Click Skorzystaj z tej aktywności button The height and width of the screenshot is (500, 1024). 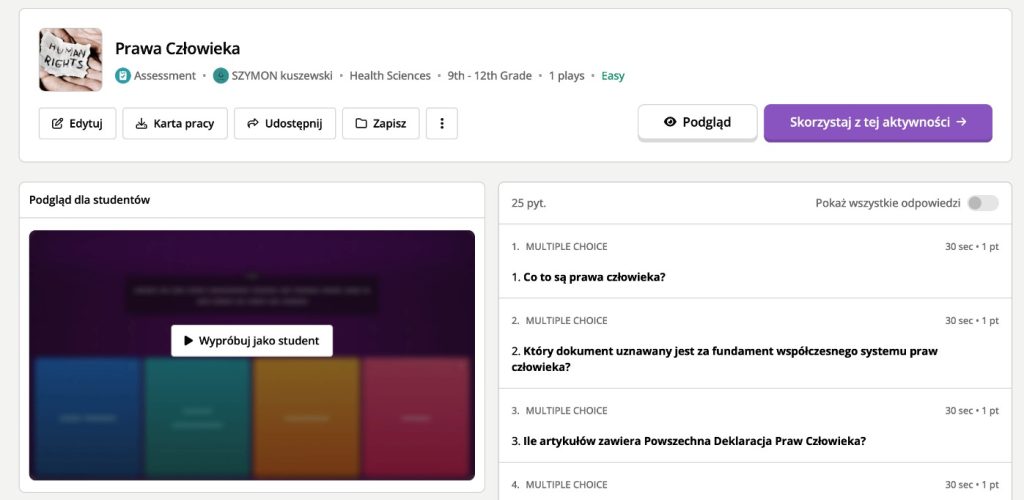pyautogui.click(x=877, y=122)
